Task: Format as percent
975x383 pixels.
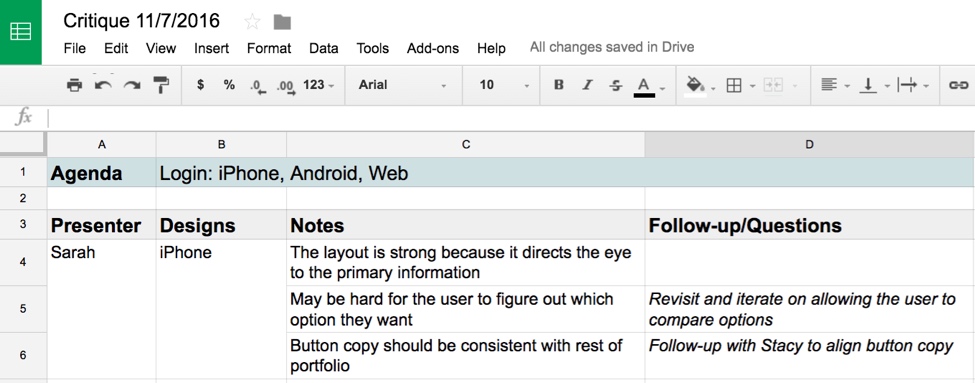Action: 229,85
